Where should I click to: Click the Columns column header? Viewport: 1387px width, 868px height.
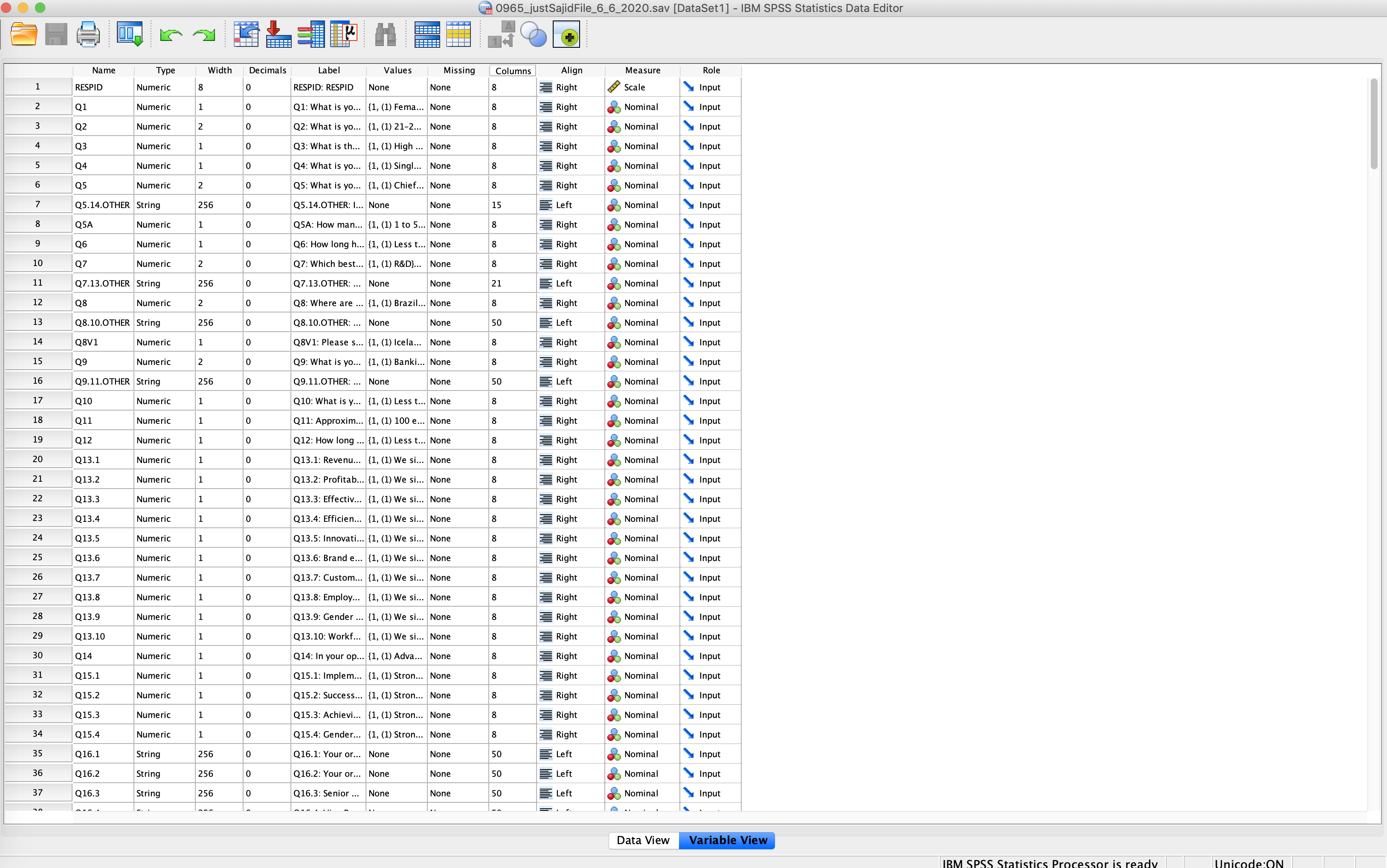pos(513,71)
